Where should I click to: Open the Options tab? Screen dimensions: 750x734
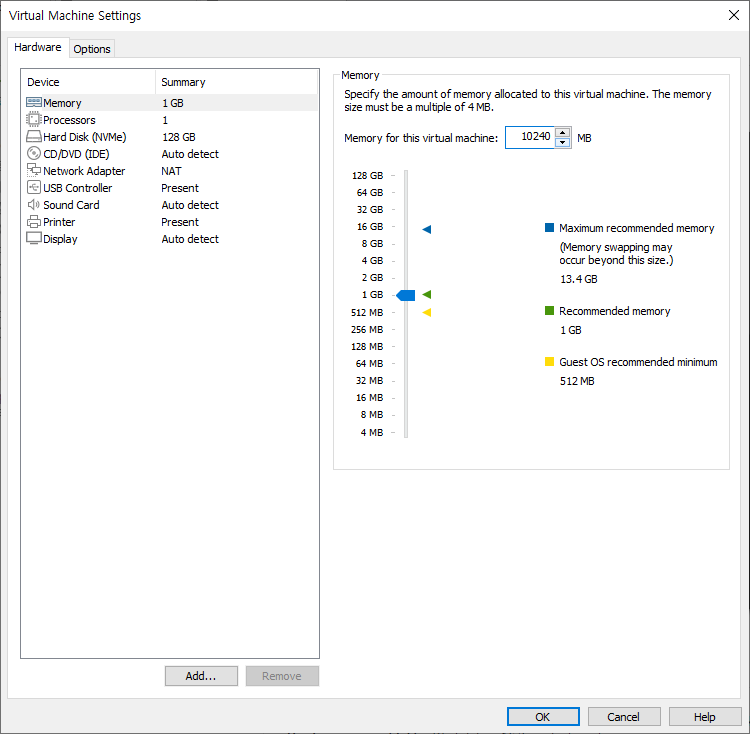click(x=92, y=49)
